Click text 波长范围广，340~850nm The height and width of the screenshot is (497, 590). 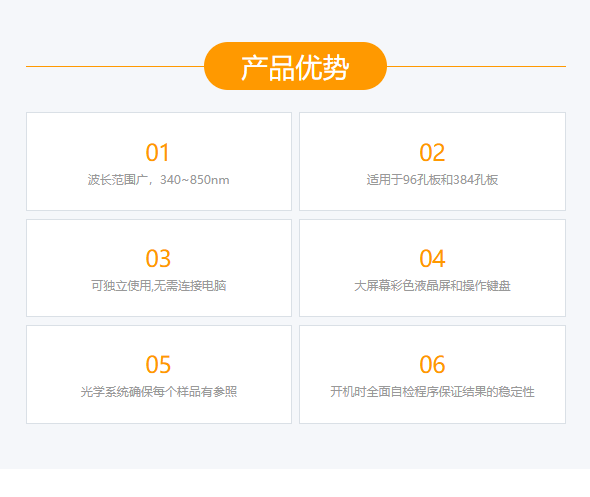(x=158, y=180)
